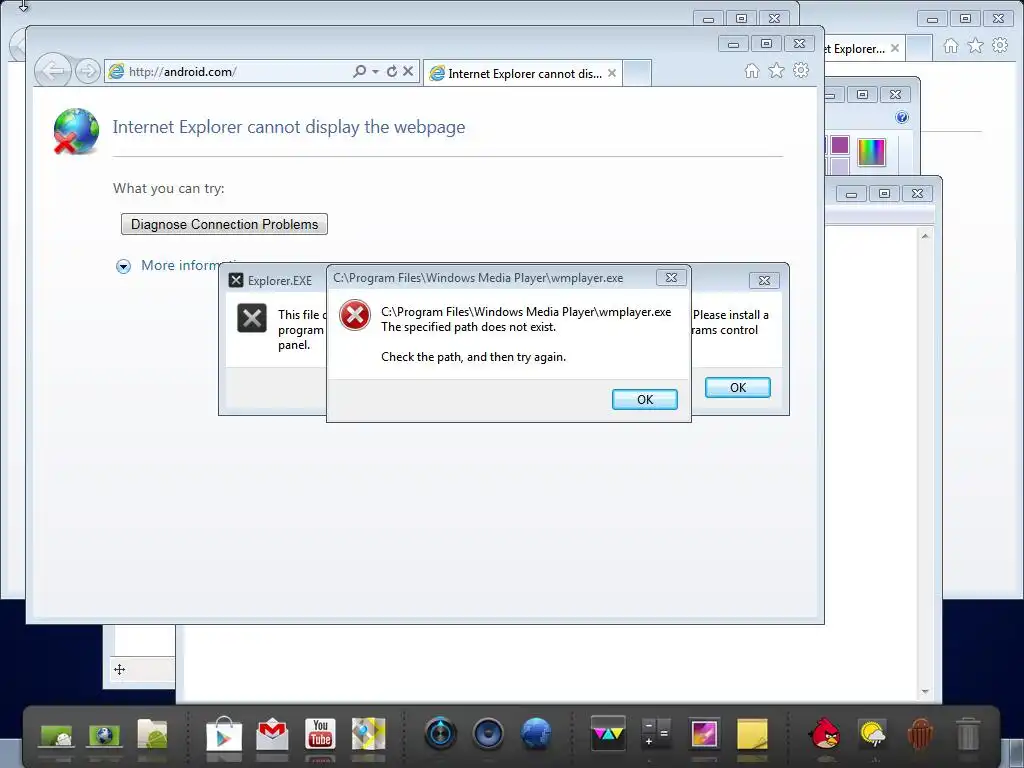Open speaker music icon in dock
This screenshot has width=1024, height=768.
488,733
